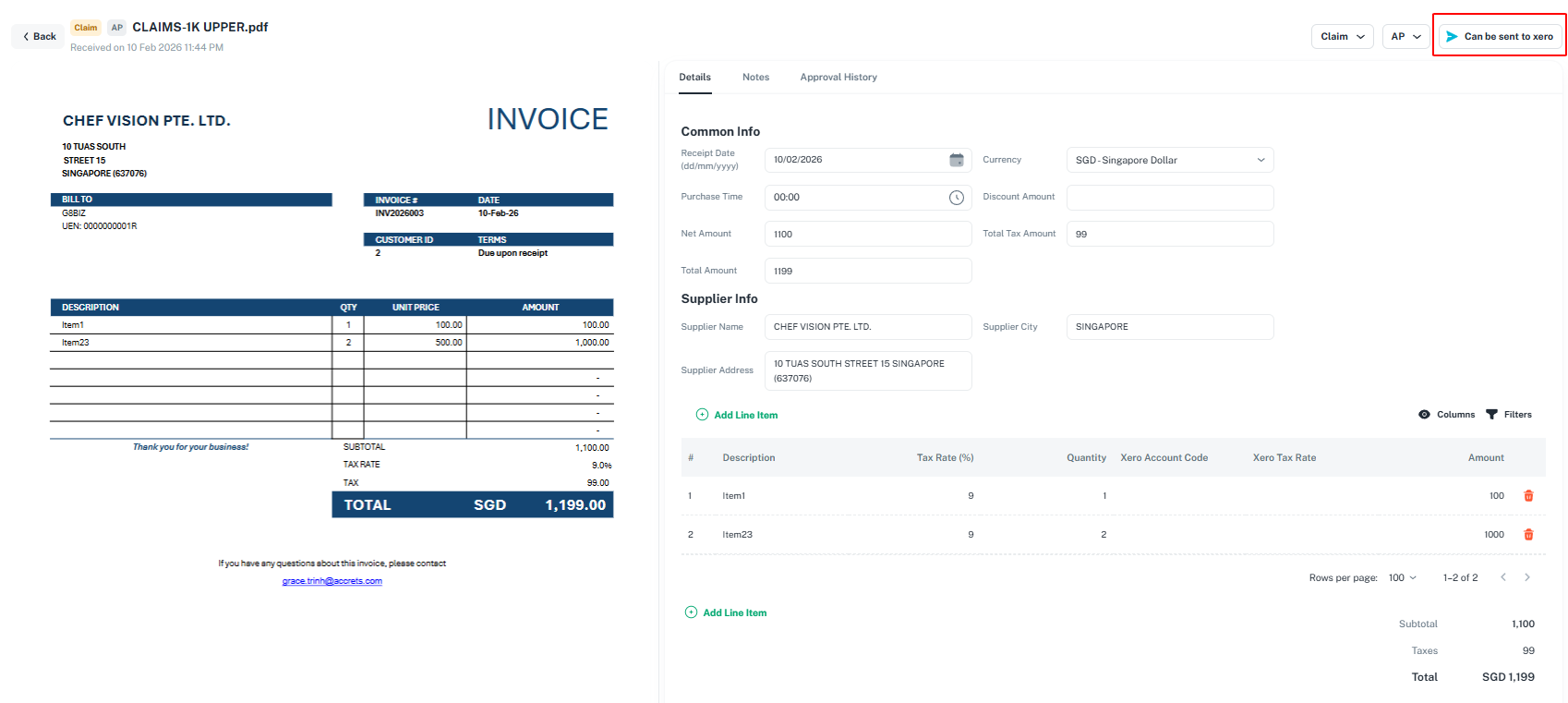Viewport: 1568px width, 703px height.
Task: Click the clock icon in Purchase Time
Action: tap(956, 198)
